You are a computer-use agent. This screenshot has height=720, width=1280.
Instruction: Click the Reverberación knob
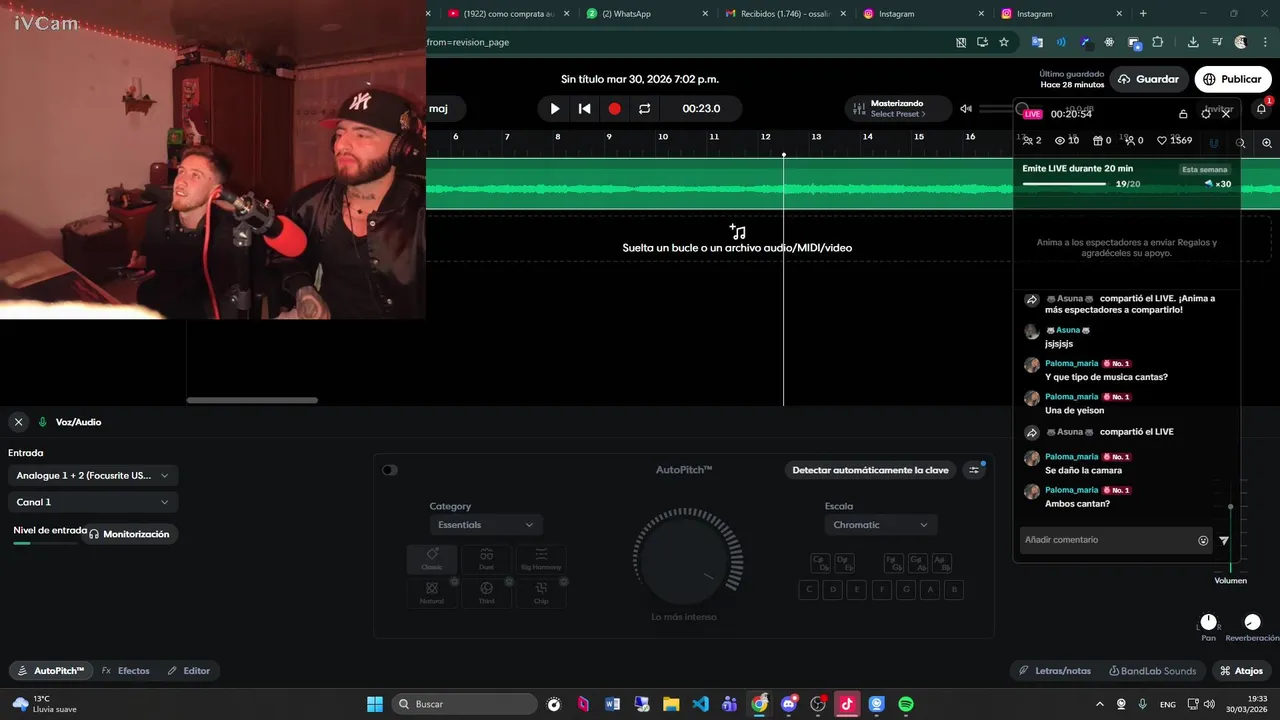click(1252, 622)
